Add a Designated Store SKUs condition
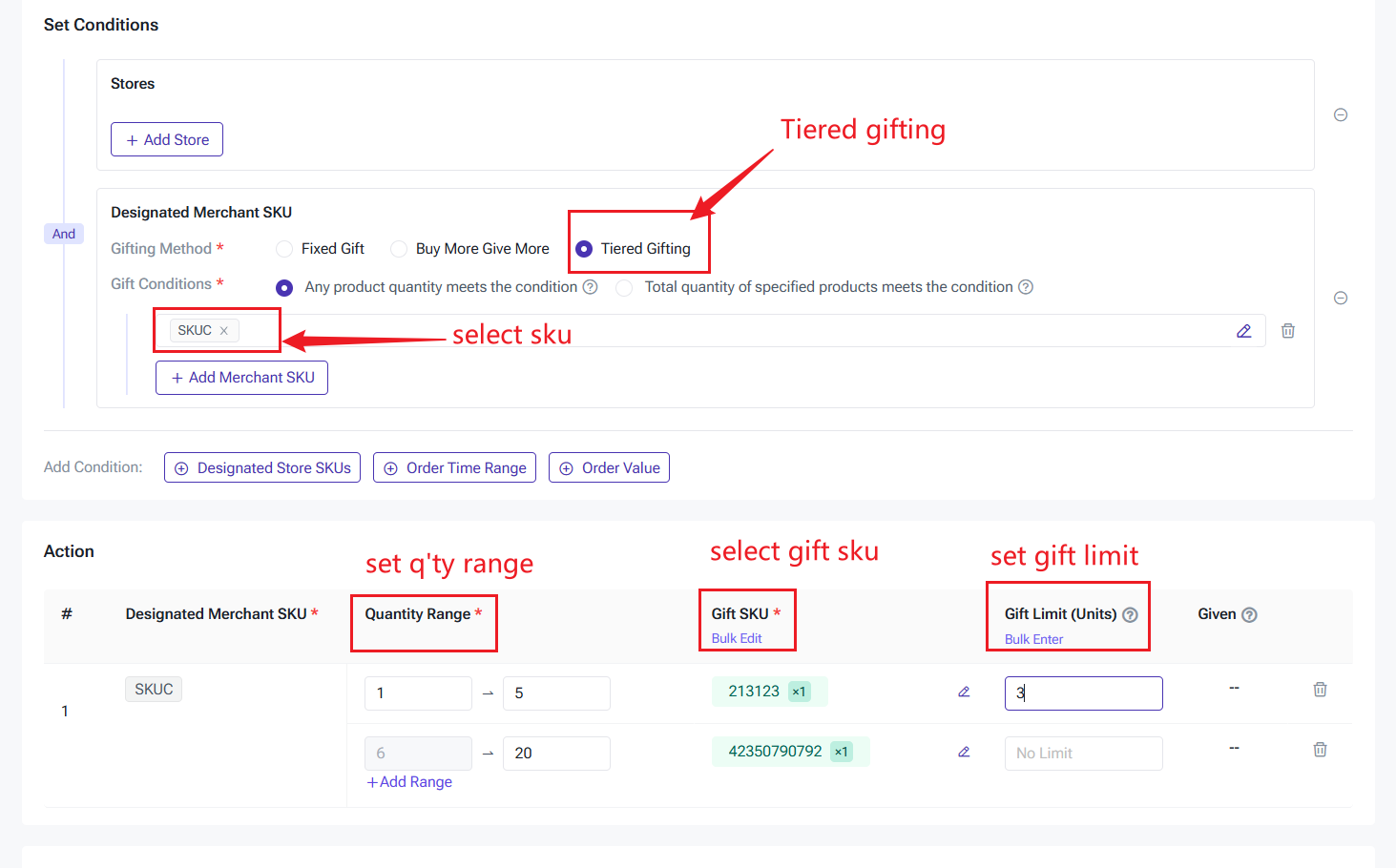Screen dimensions: 1396x868 coord(262,467)
